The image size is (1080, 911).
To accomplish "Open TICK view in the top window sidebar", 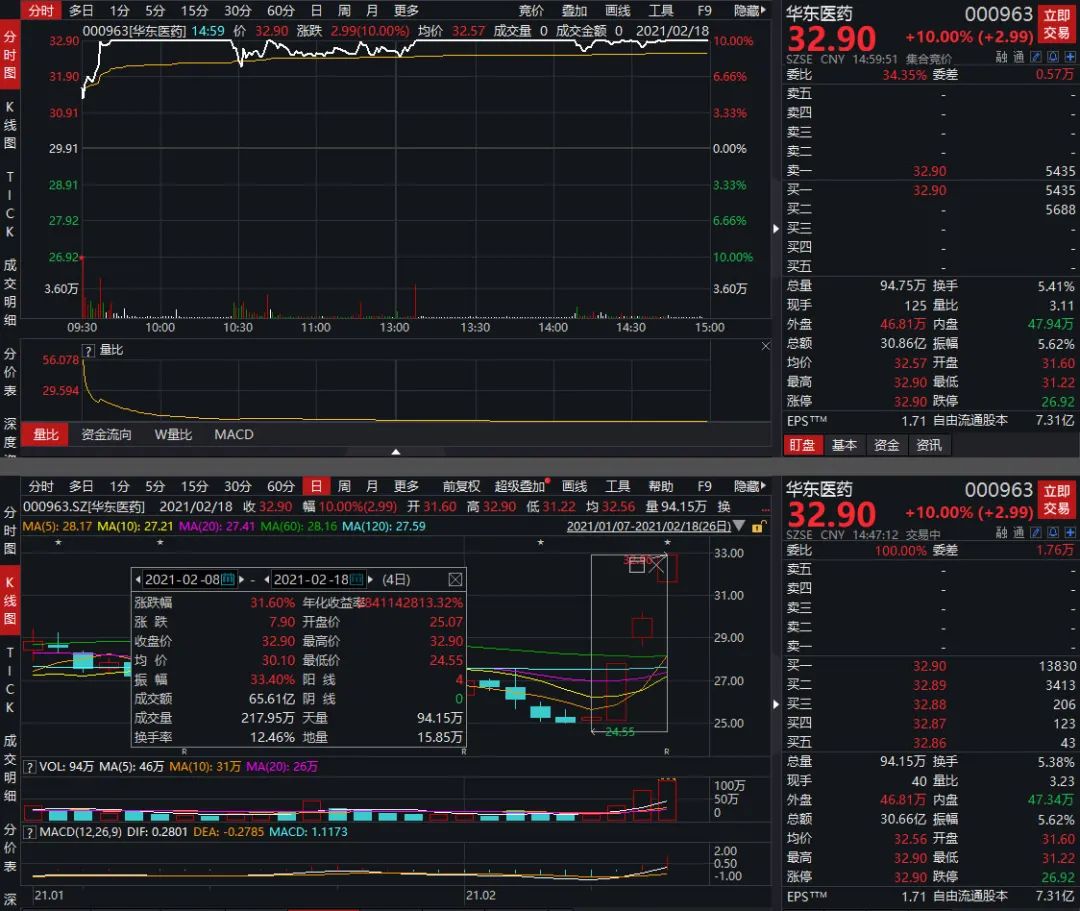I will pyautogui.click(x=10, y=204).
